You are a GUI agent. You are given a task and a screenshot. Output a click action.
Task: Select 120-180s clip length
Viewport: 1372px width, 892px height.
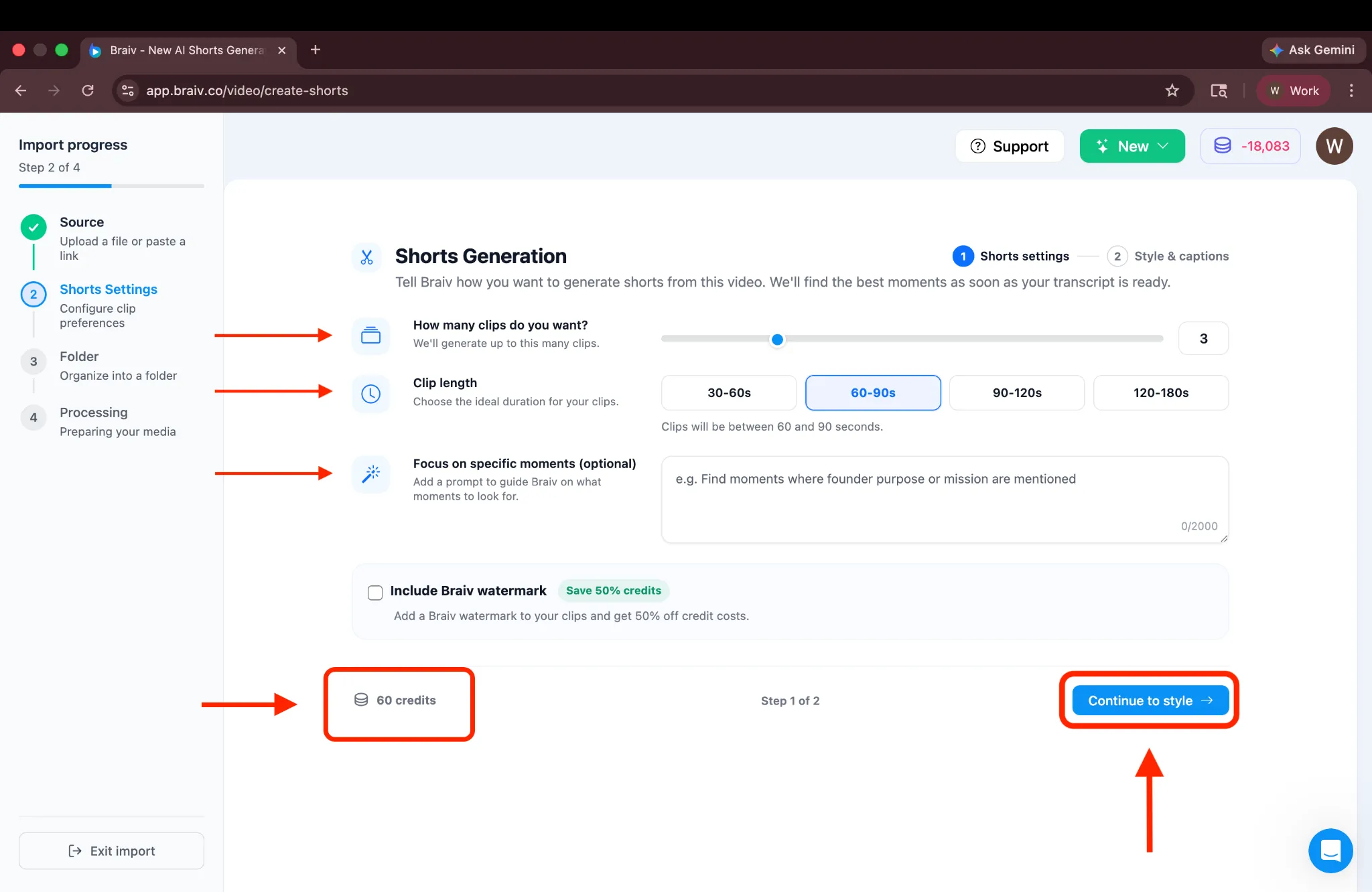click(x=1161, y=392)
